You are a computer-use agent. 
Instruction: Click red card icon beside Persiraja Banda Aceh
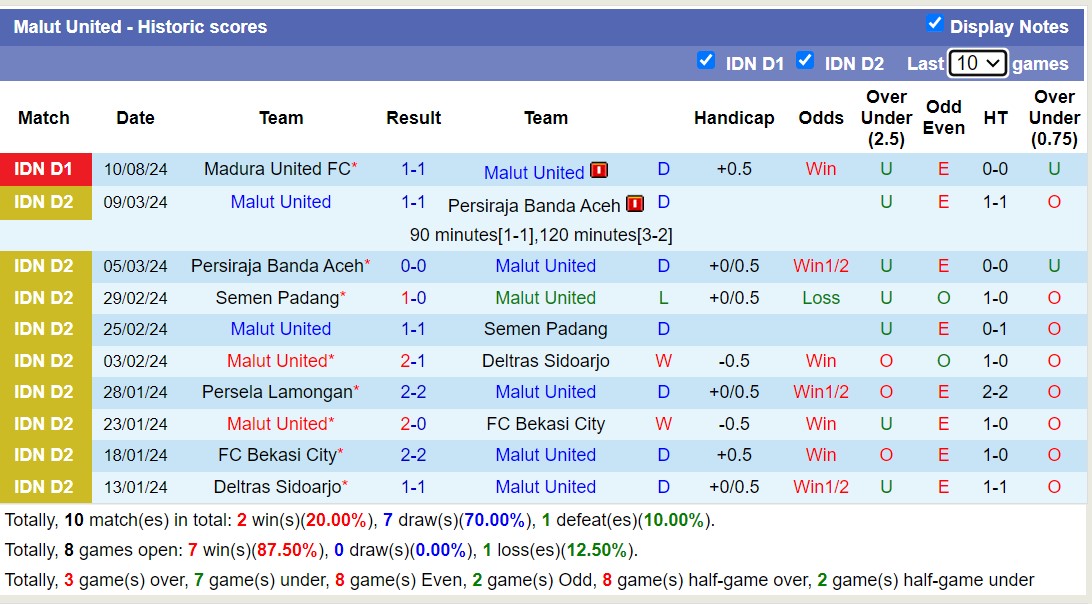coord(635,204)
